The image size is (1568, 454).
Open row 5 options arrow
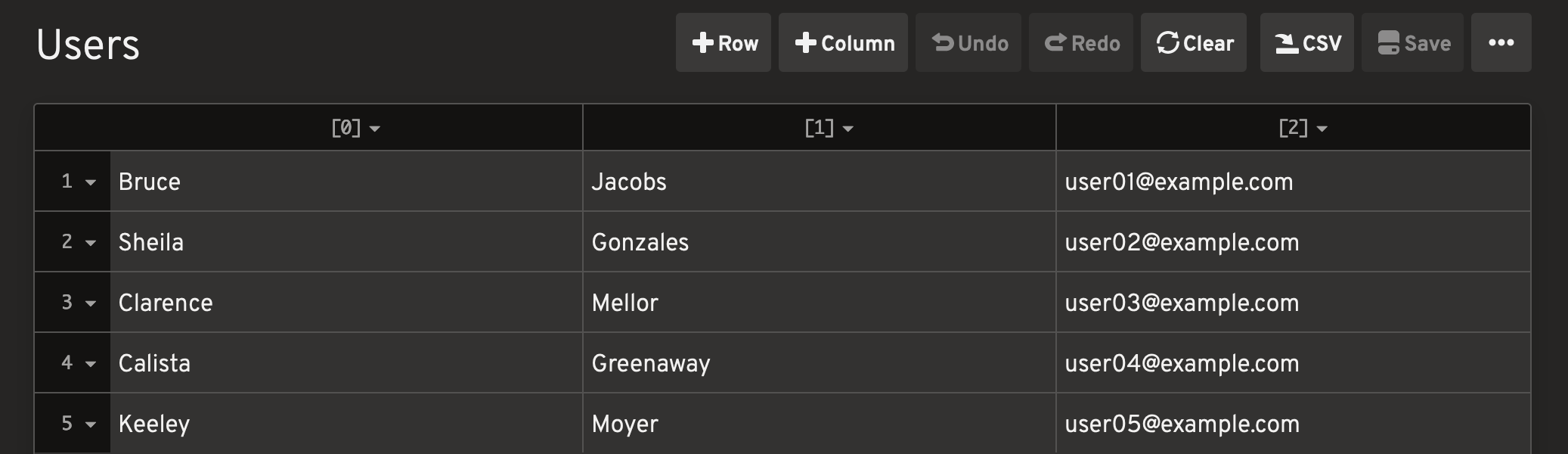(x=91, y=424)
